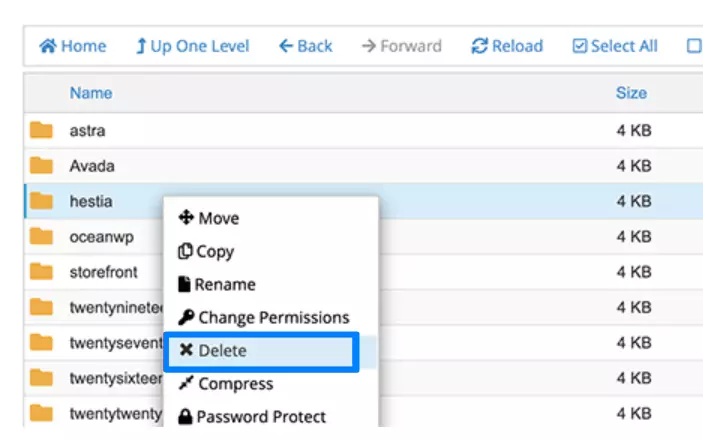Screen dimensions: 703x440
Task: Reload the file list
Action: tap(507, 47)
